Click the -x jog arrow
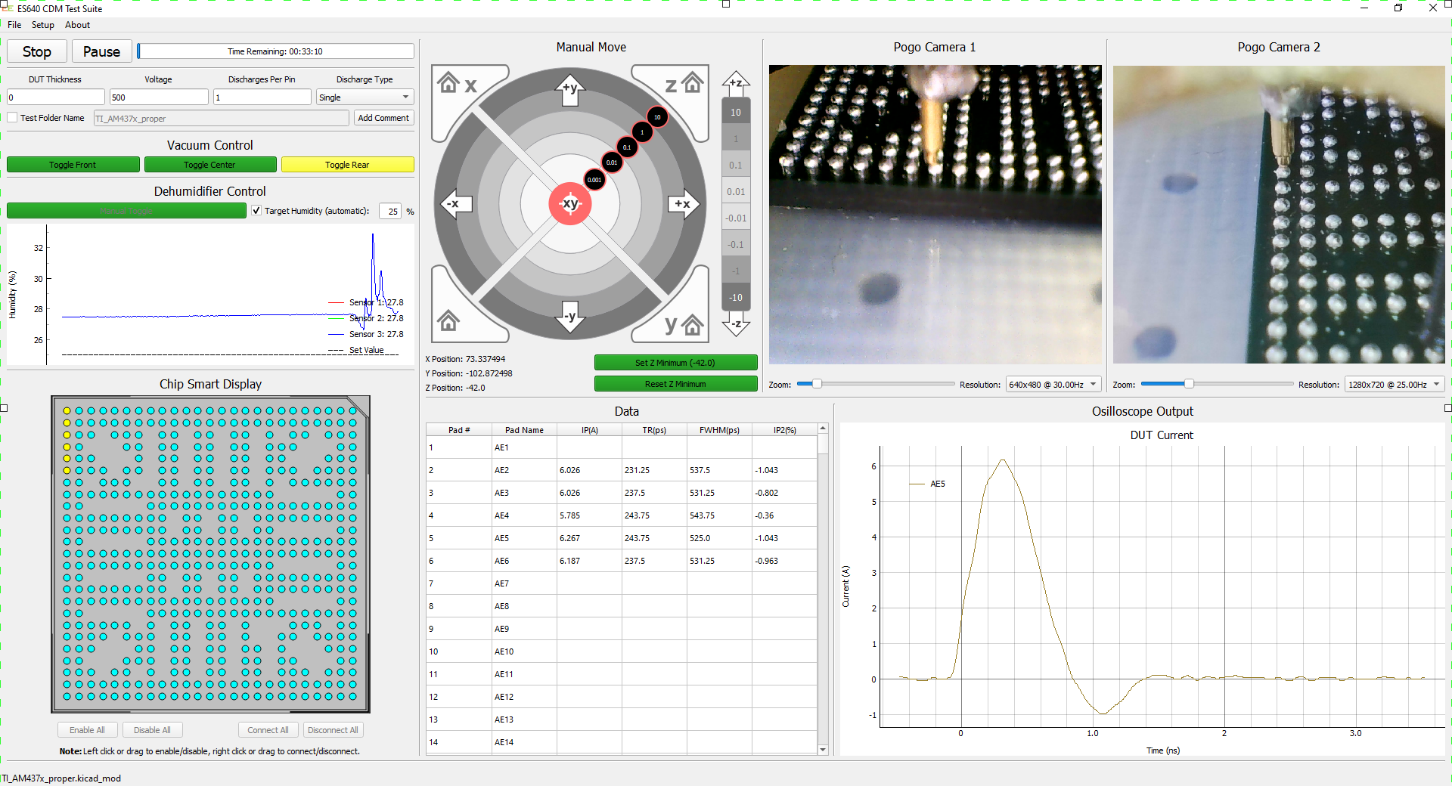Viewport: 1452px width, 786px height. [x=455, y=204]
